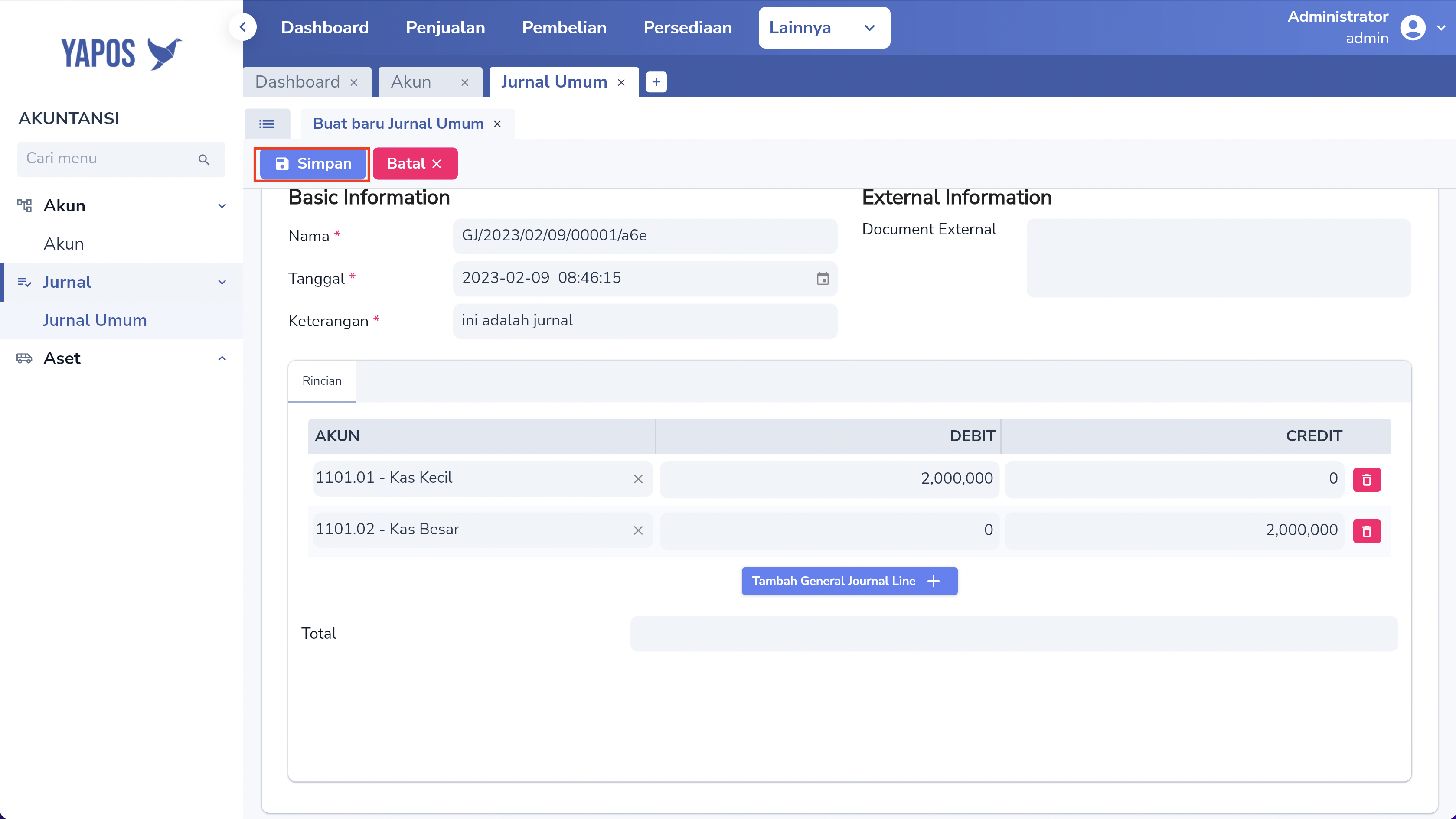
Task: Click the Jurnal checklist icon in the sidebar
Action: tap(24, 282)
